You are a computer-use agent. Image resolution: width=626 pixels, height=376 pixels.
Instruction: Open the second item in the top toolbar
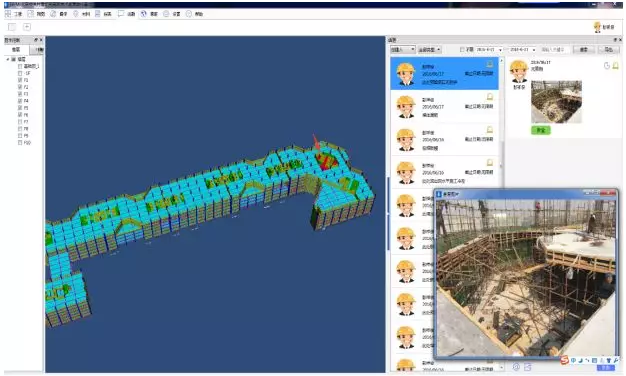(36, 14)
